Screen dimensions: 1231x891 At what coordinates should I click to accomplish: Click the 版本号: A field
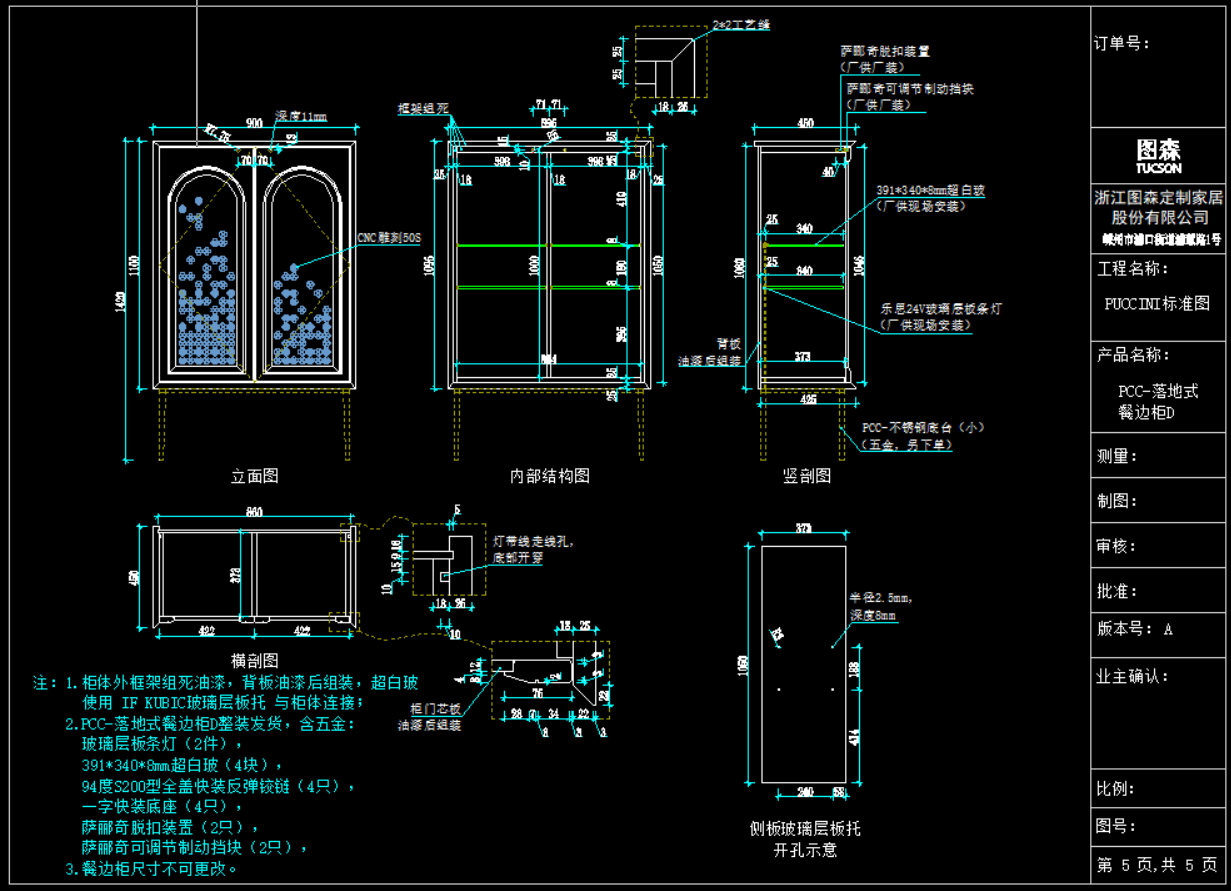coord(1134,629)
